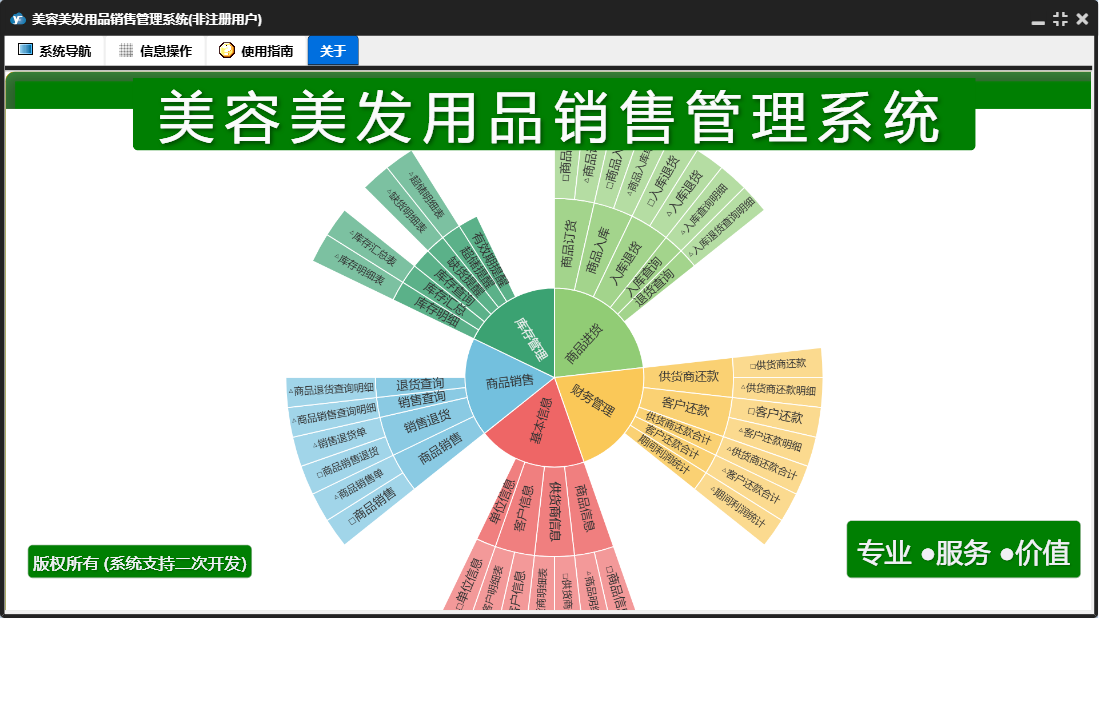The width and height of the screenshot is (1099, 723).
Task: Choose the 供货商信息 segment
Action: 554,511
